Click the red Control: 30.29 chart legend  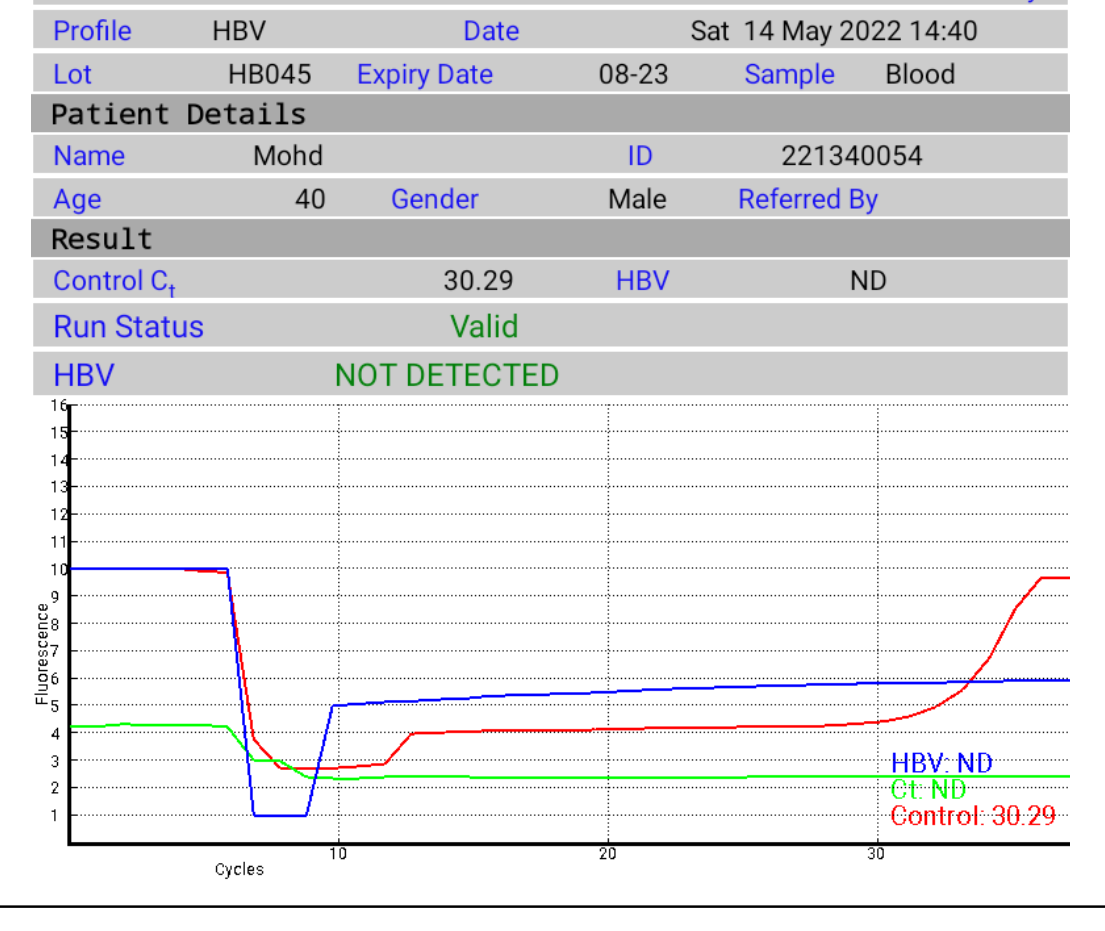coord(972,816)
